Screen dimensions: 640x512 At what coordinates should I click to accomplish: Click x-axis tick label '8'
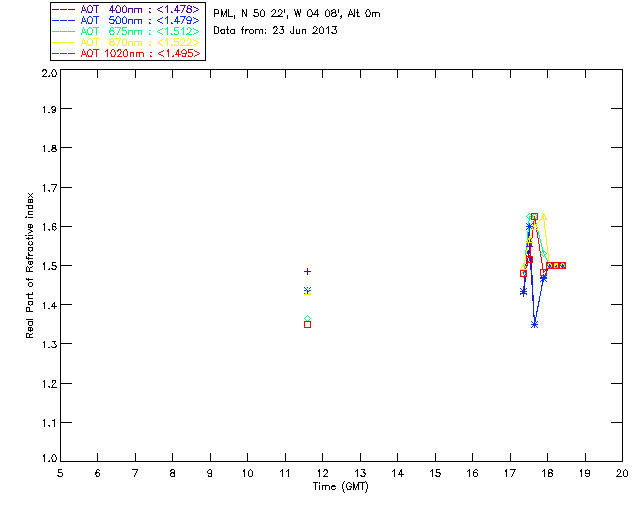click(x=172, y=474)
